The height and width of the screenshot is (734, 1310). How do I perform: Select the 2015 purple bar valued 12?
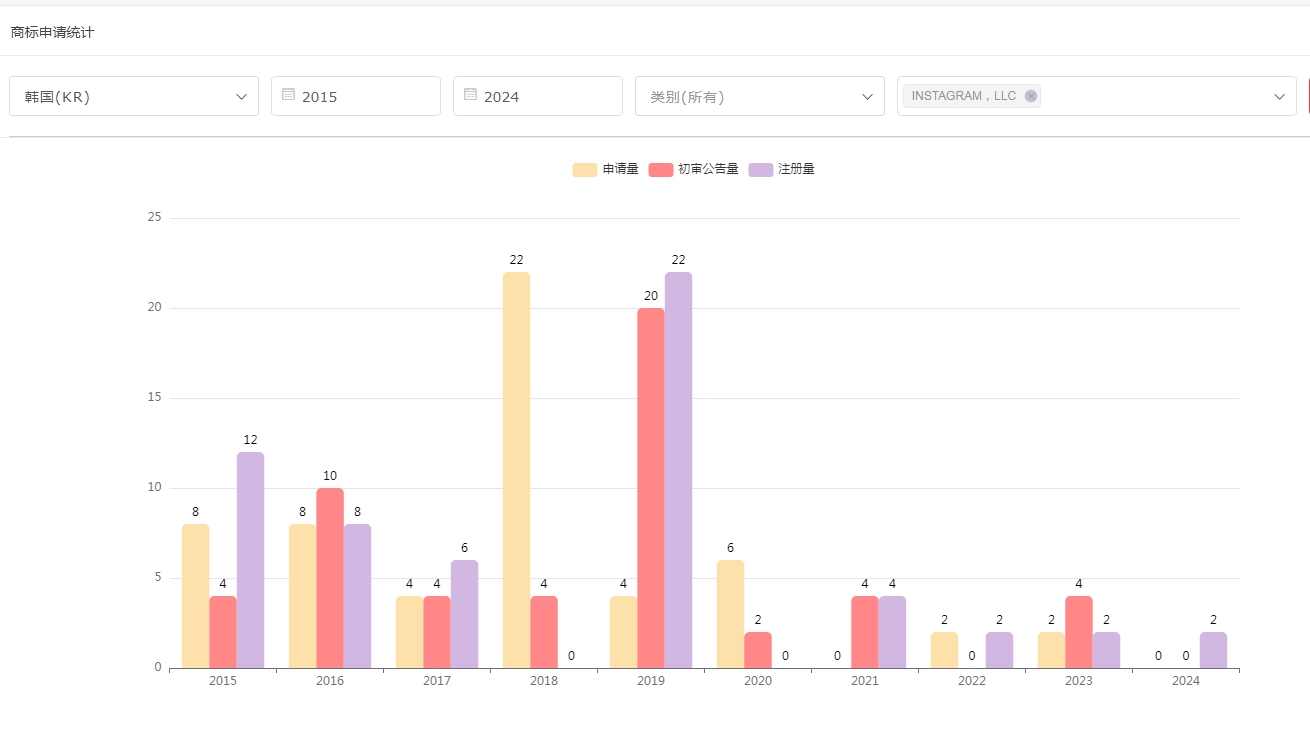click(250, 560)
